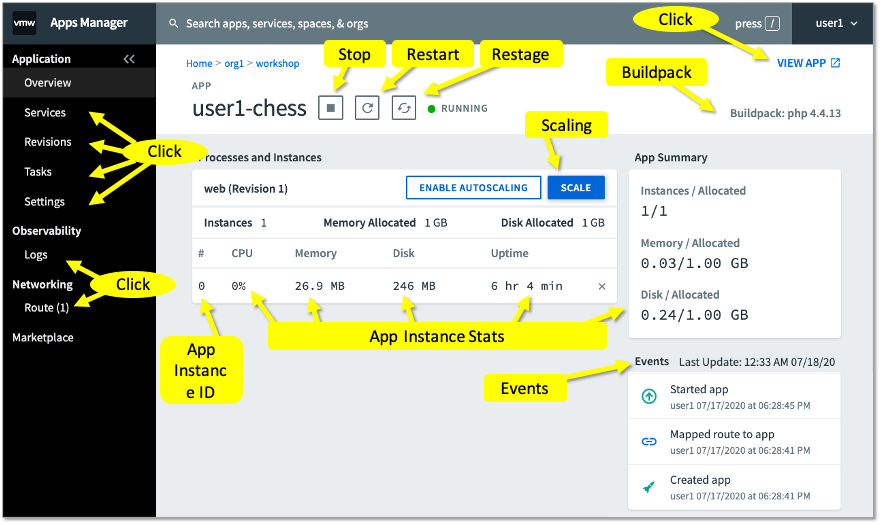Click the Networking section header
Screen dimensions: 880x524
(x=42, y=284)
